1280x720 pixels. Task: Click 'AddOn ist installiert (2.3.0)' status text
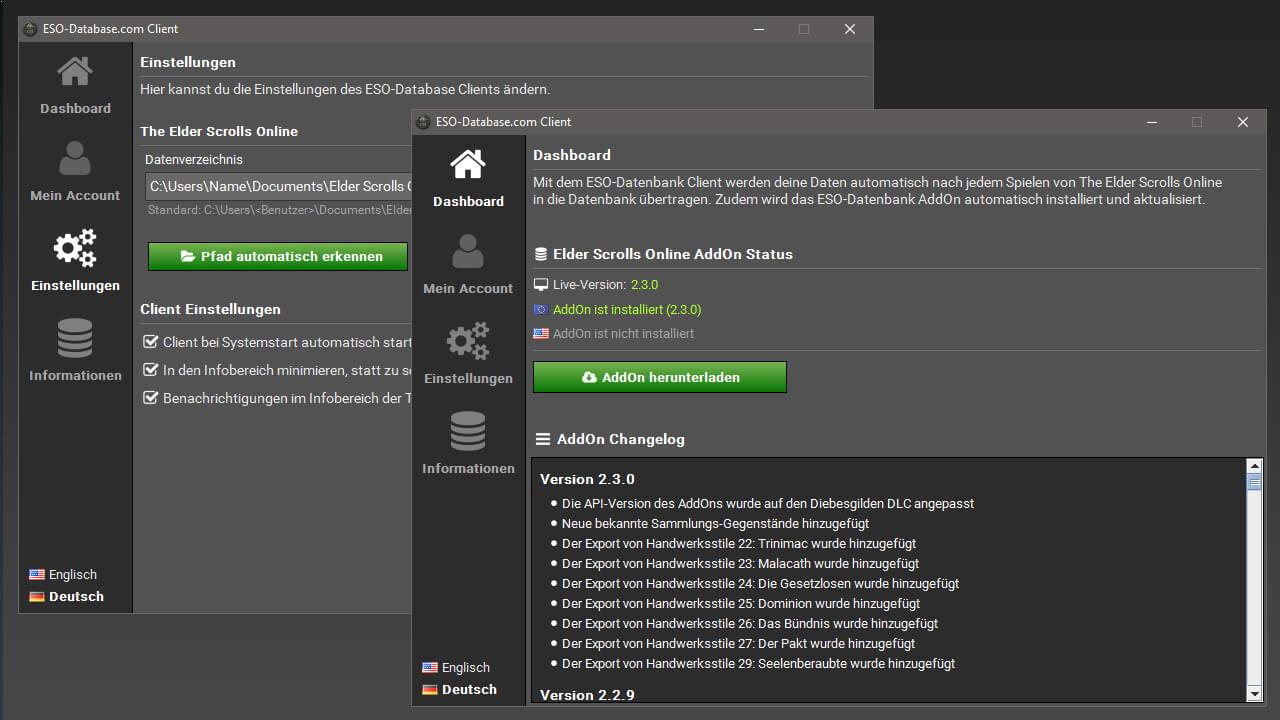627,310
